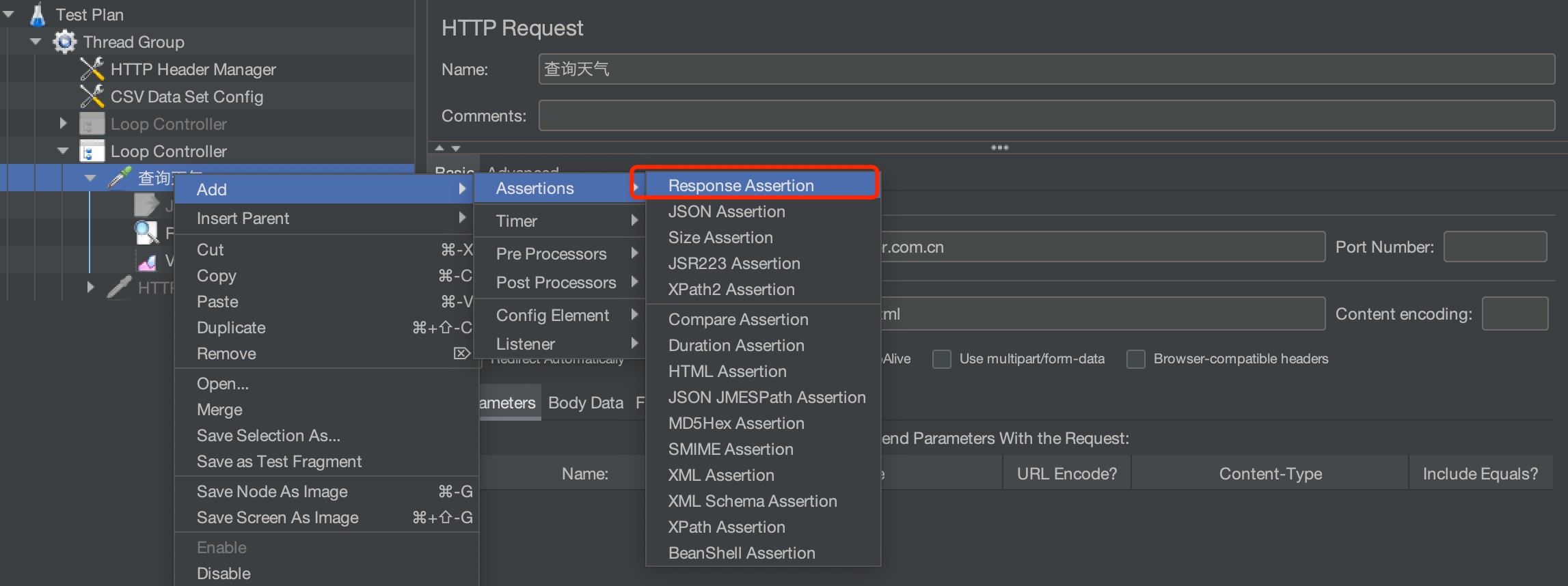Select Compare Assertion
The height and width of the screenshot is (586, 1568).
[x=763, y=319]
